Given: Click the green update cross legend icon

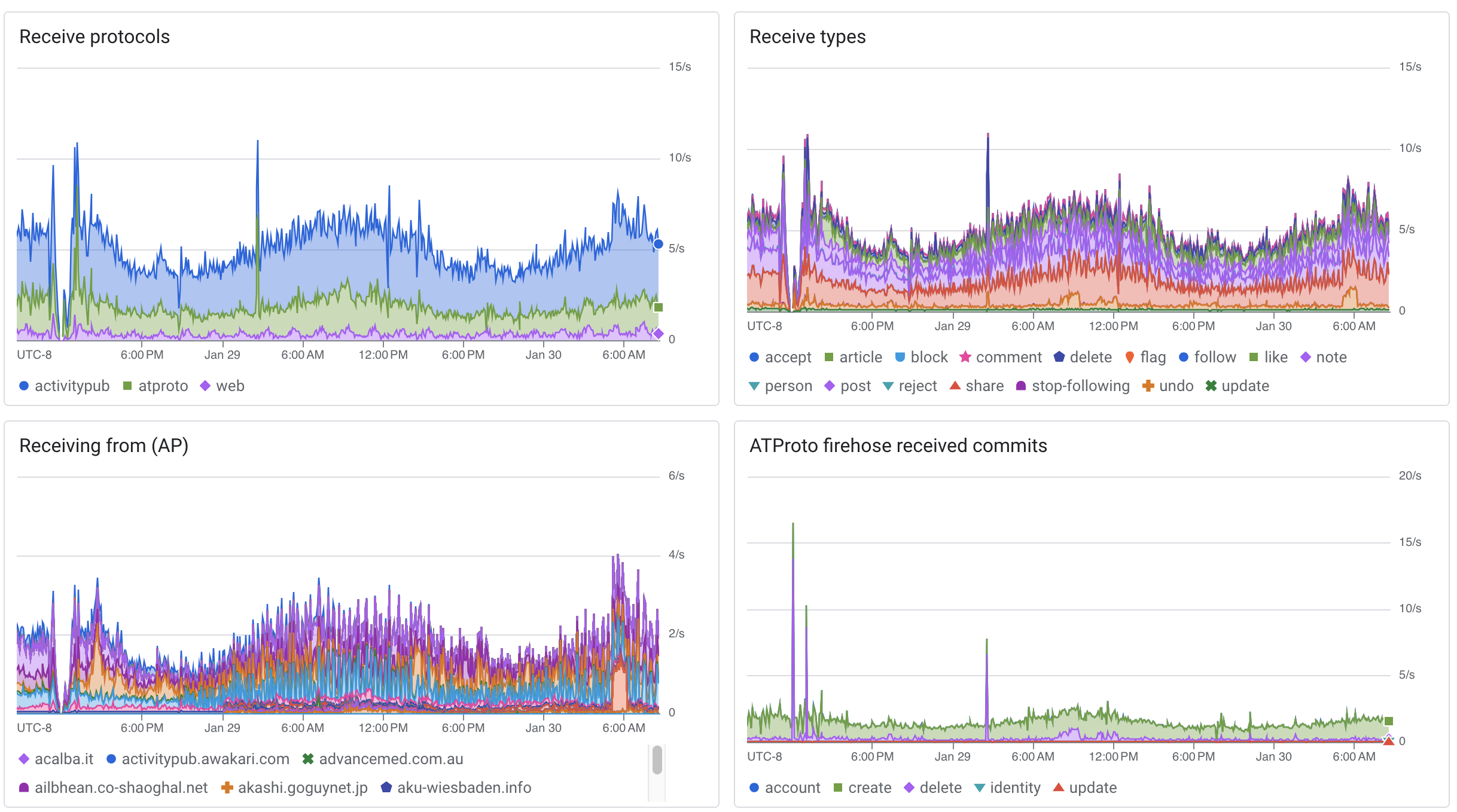Looking at the screenshot, I should 1211,386.
